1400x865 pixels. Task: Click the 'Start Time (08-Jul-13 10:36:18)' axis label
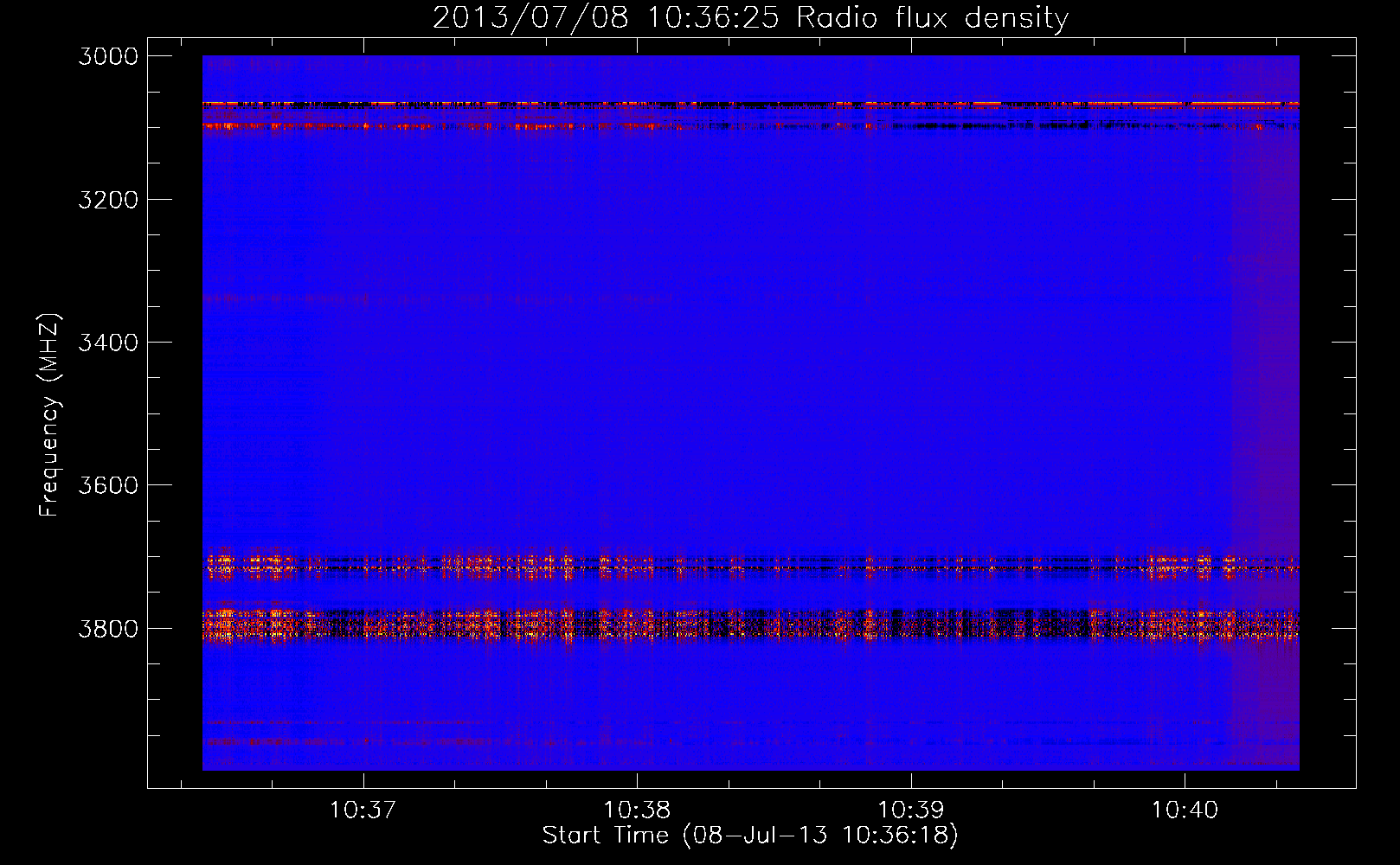750,836
